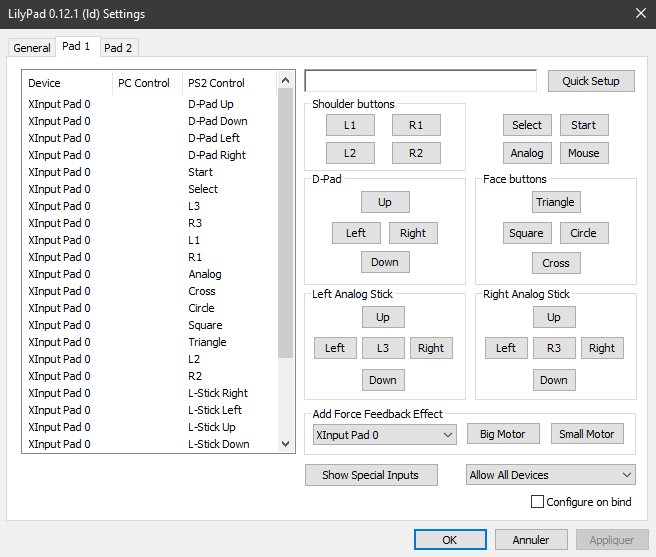
Task: Click R3 in Right Analog Stick group
Action: pos(554,348)
